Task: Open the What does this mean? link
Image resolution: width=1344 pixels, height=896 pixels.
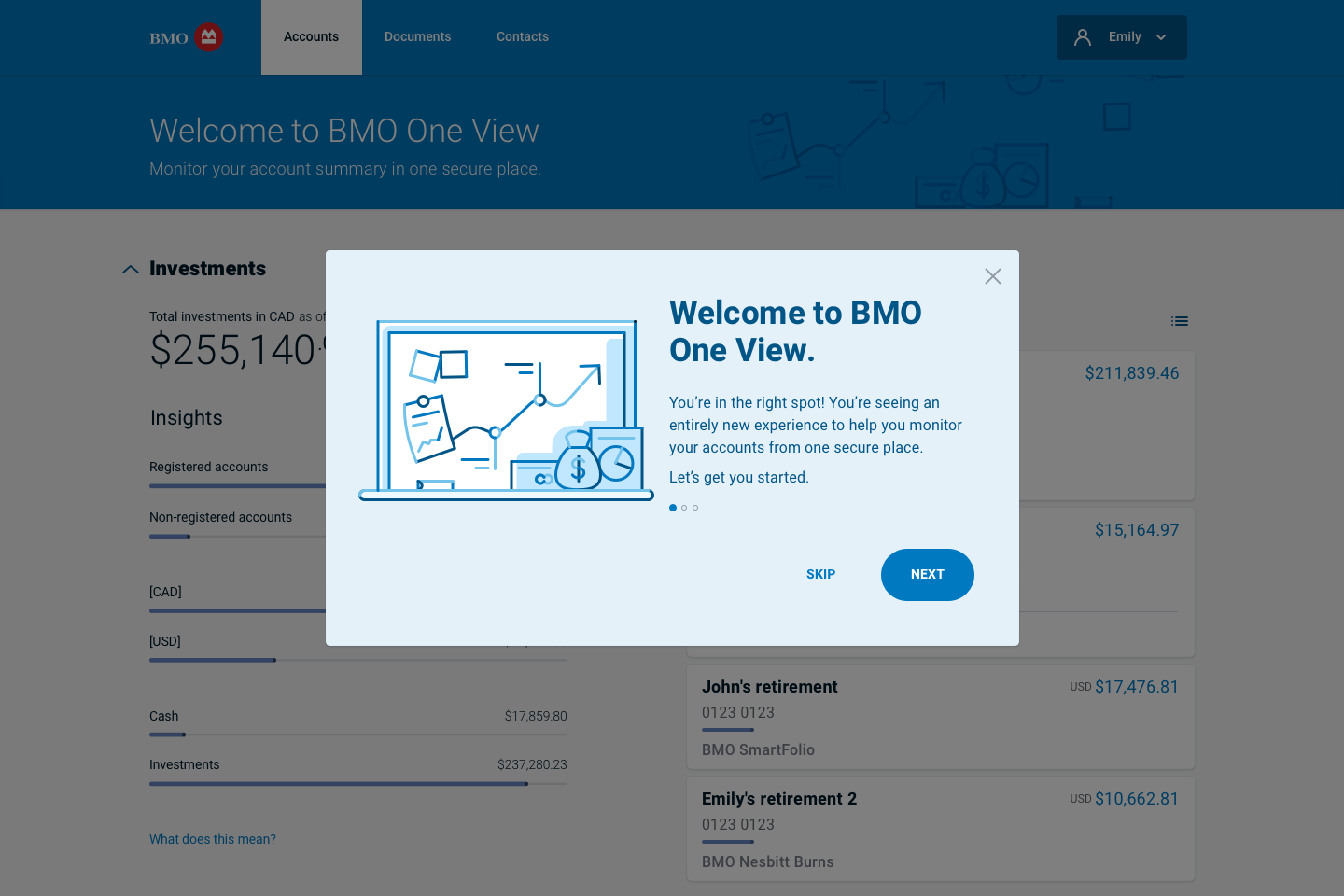Action: click(x=213, y=839)
